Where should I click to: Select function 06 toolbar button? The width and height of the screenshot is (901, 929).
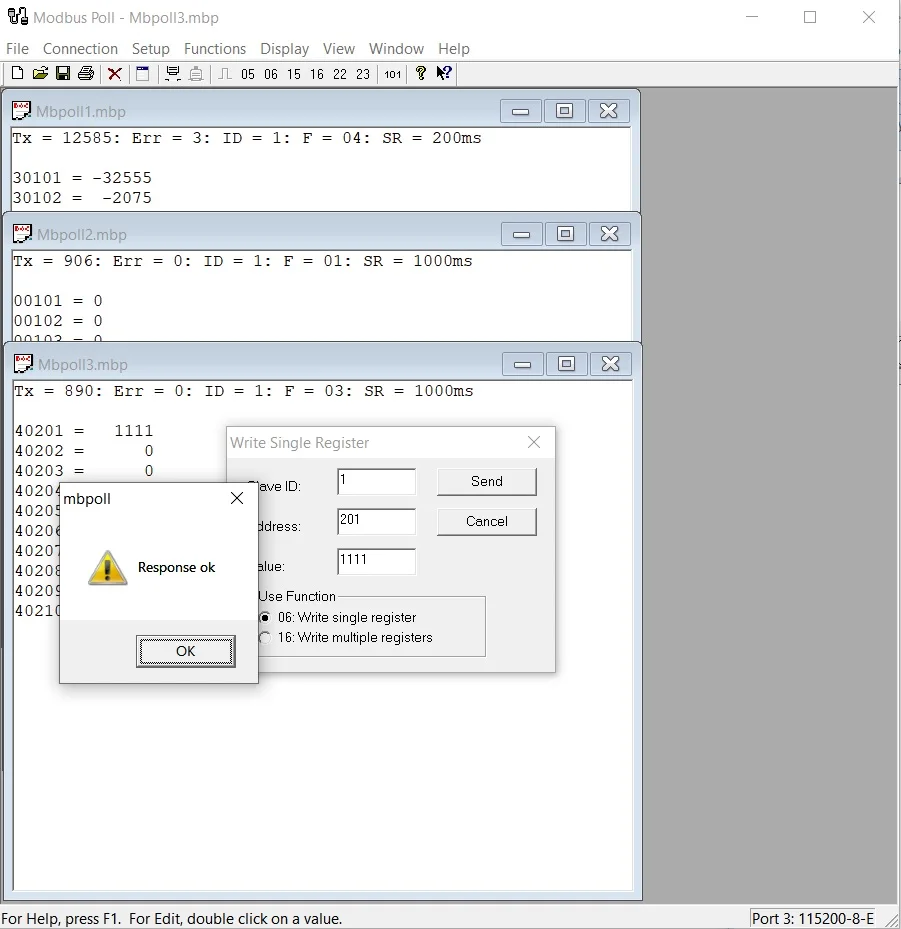click(x=271, y=74)
